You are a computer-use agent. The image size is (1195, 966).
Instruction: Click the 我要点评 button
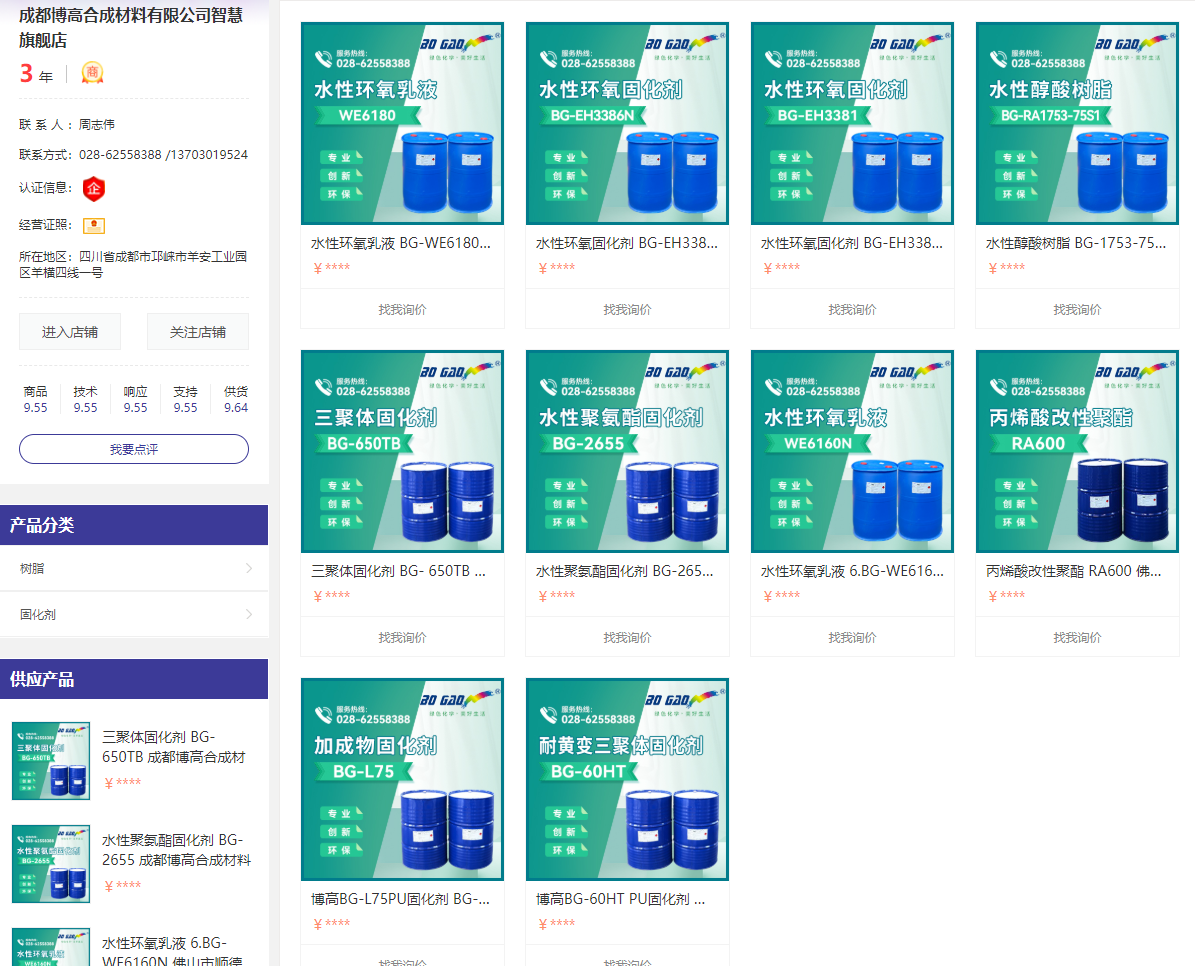134,449
